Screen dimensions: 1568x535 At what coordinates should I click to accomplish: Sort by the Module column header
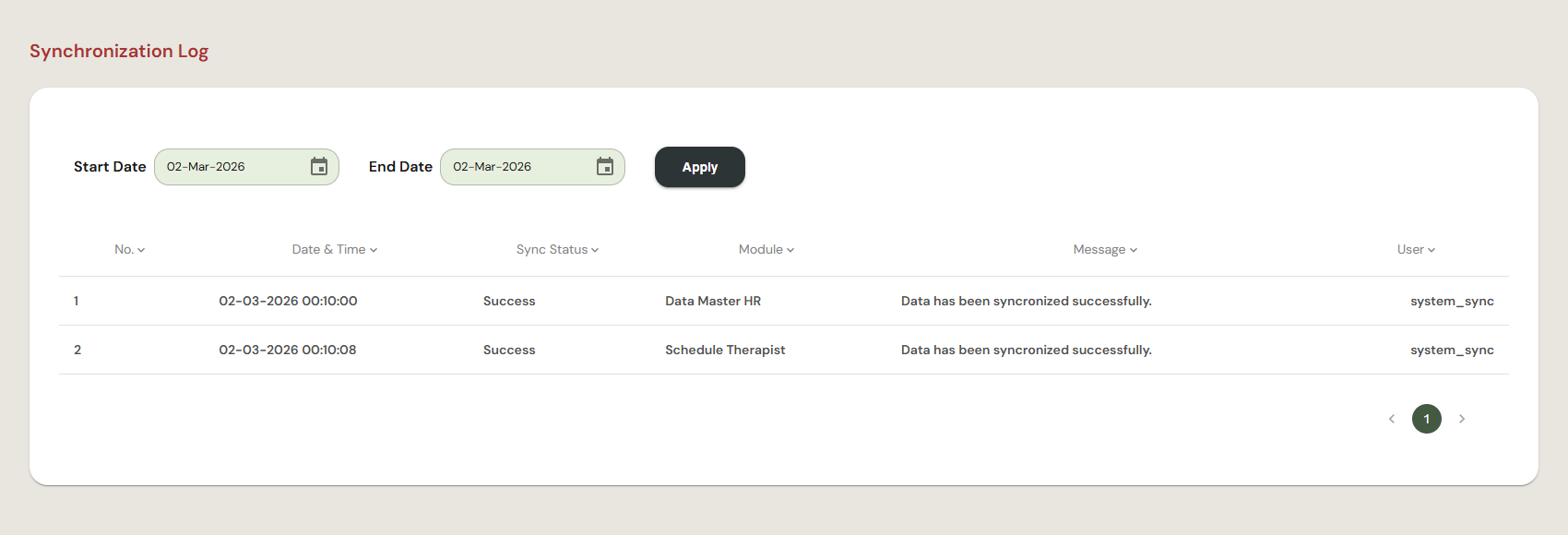click(x=766, y=250)
